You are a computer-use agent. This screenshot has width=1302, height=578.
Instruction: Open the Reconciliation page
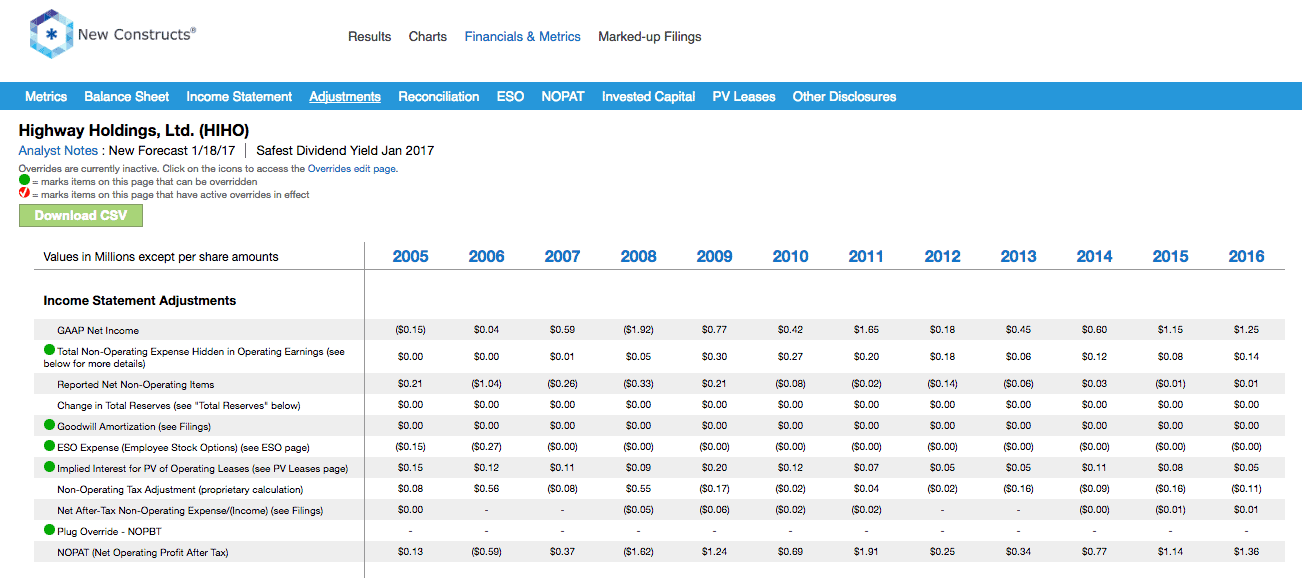coord(439,97)
